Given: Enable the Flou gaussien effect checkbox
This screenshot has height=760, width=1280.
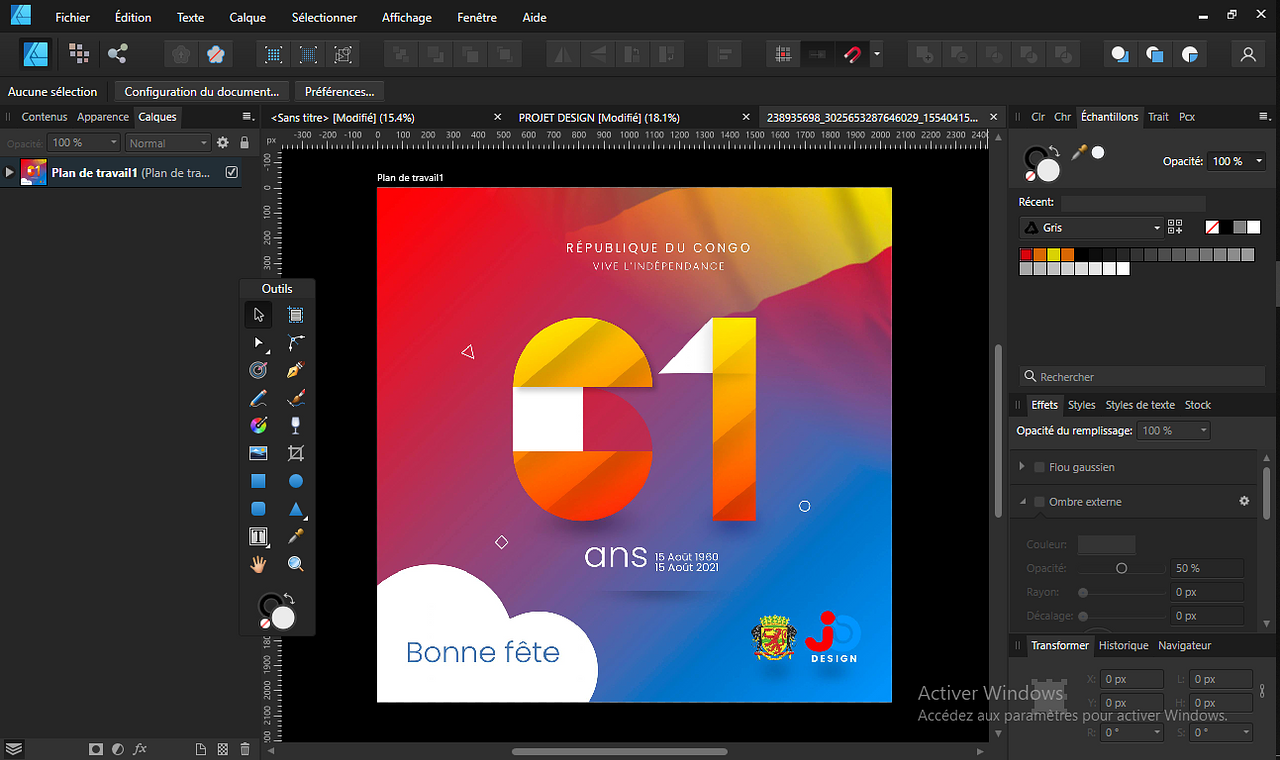Looking at the screenshot, I should point(1039,467).
